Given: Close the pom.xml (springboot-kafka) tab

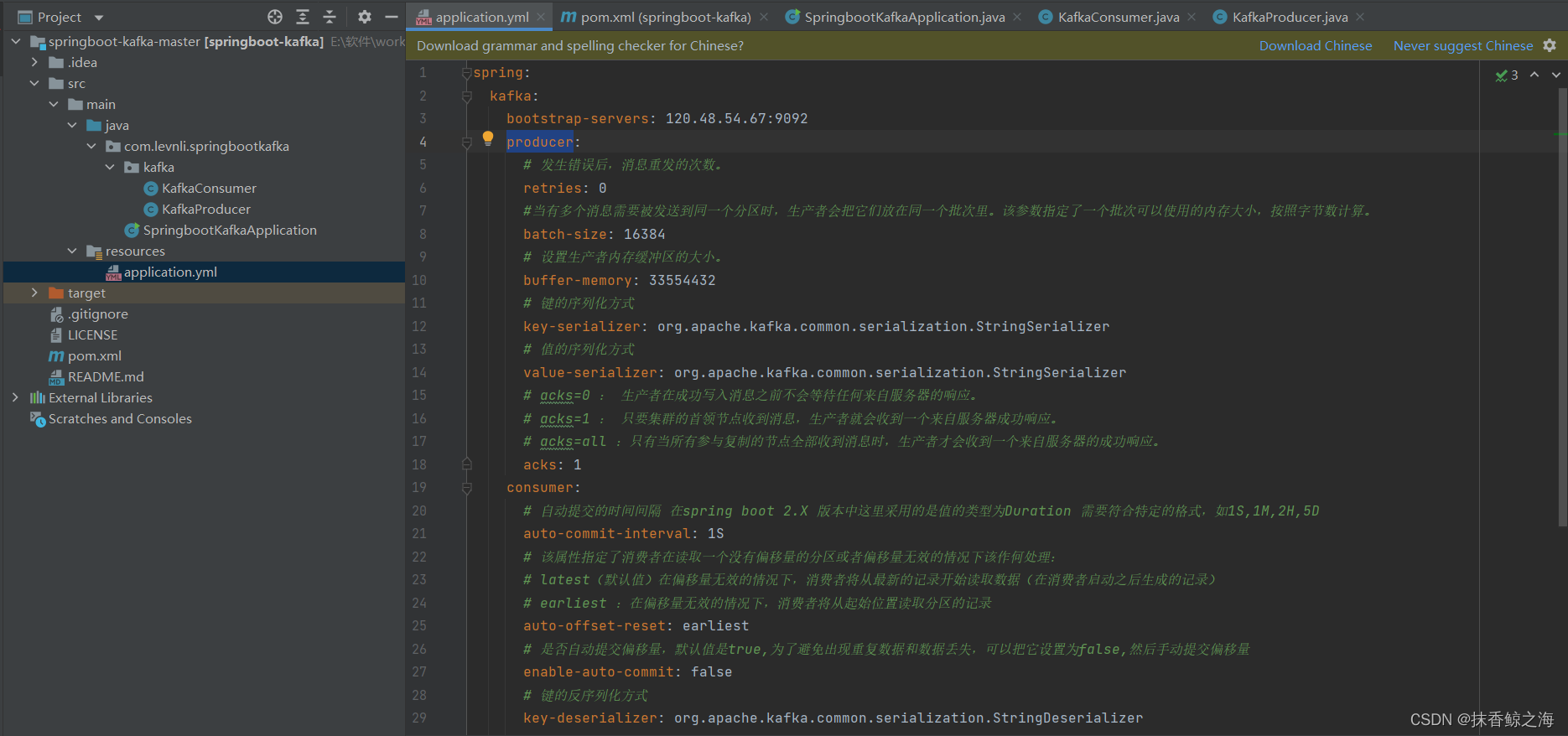Looking at the screenshot, I should [764, 17].
